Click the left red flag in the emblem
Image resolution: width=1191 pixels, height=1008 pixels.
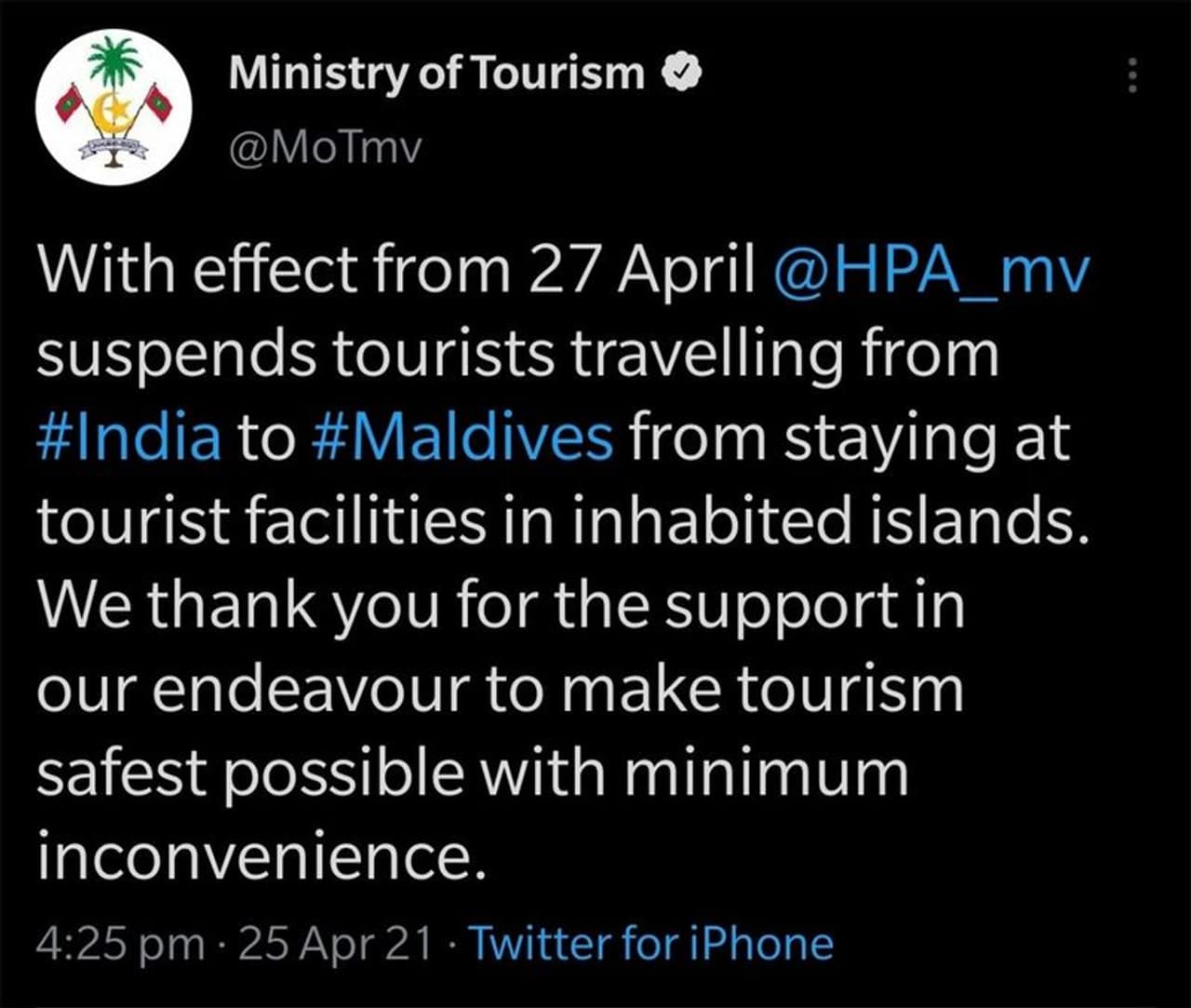click(70, 103)
